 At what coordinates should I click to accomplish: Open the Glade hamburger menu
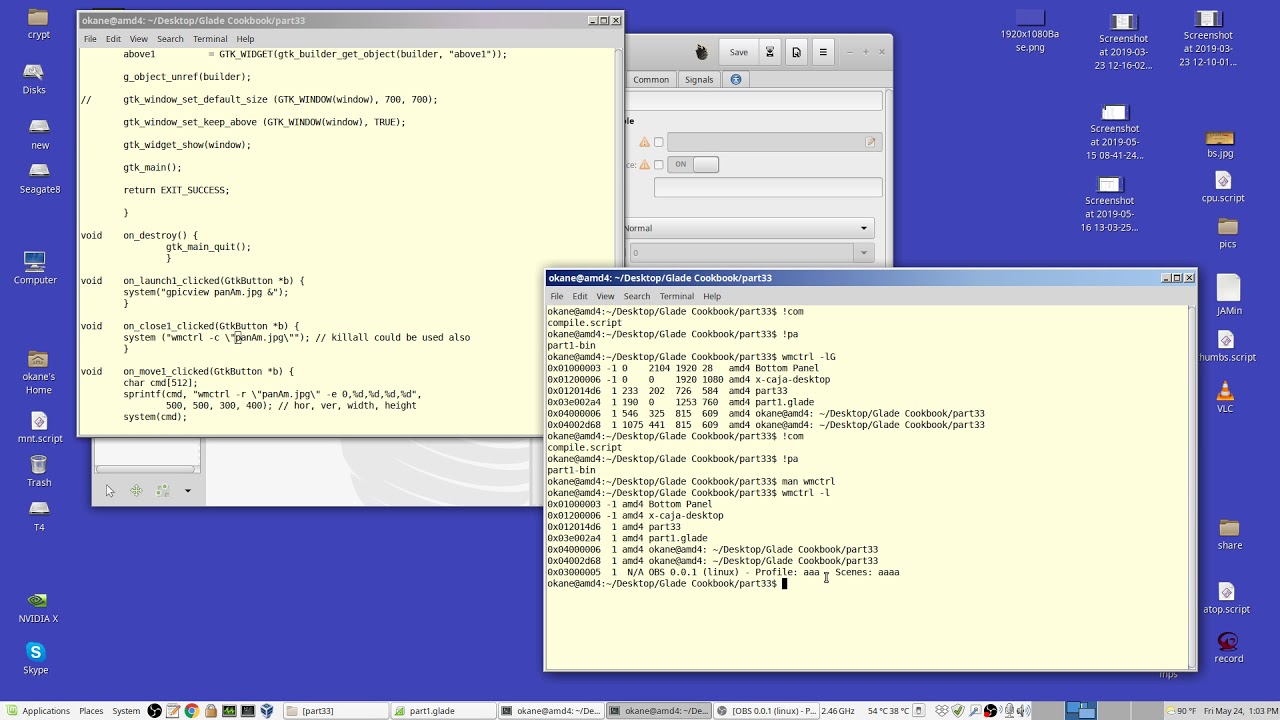tap(823, 52)
